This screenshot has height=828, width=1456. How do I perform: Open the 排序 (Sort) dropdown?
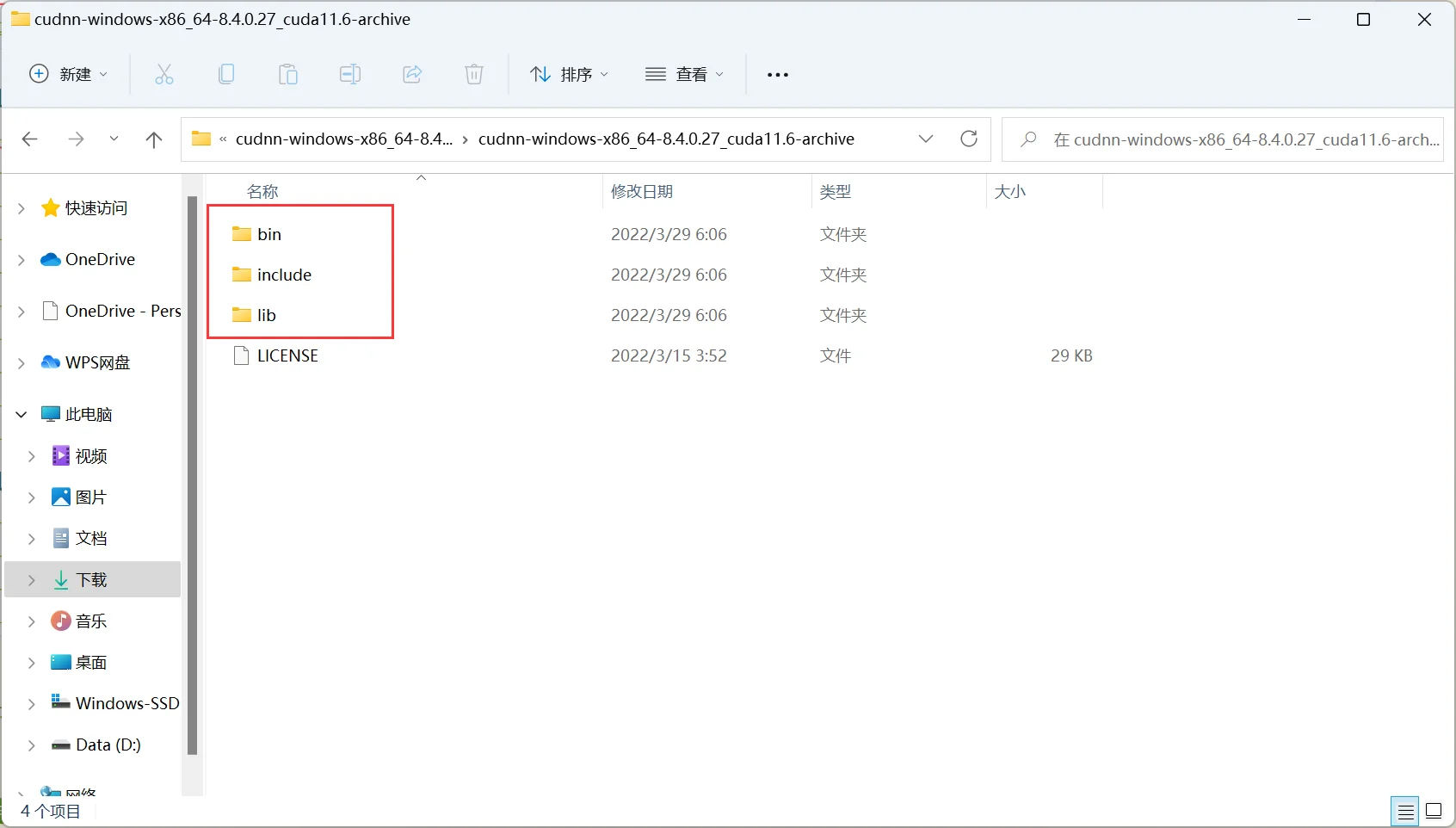click(569, 75)
